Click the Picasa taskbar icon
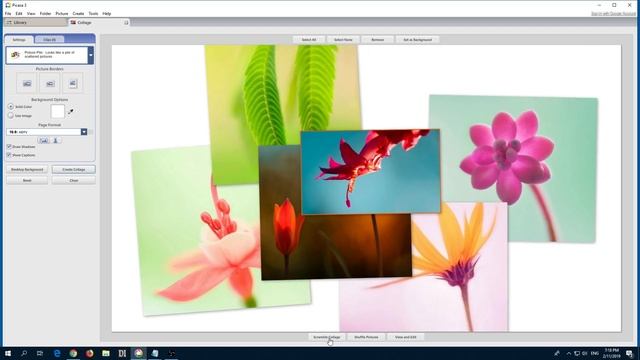Image resolution: width=640 pixels, height=360 pixels. point(138,353)
